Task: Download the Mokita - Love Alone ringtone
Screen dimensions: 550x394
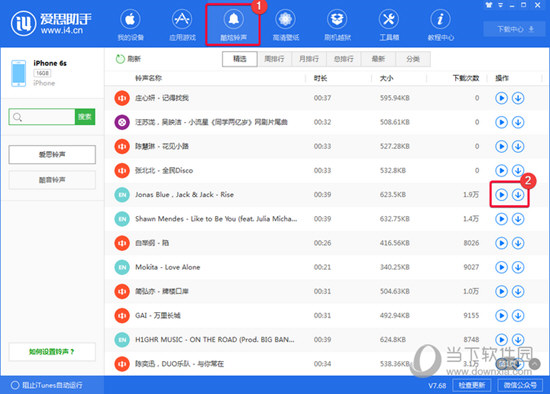Action: (x=518, y=267)
